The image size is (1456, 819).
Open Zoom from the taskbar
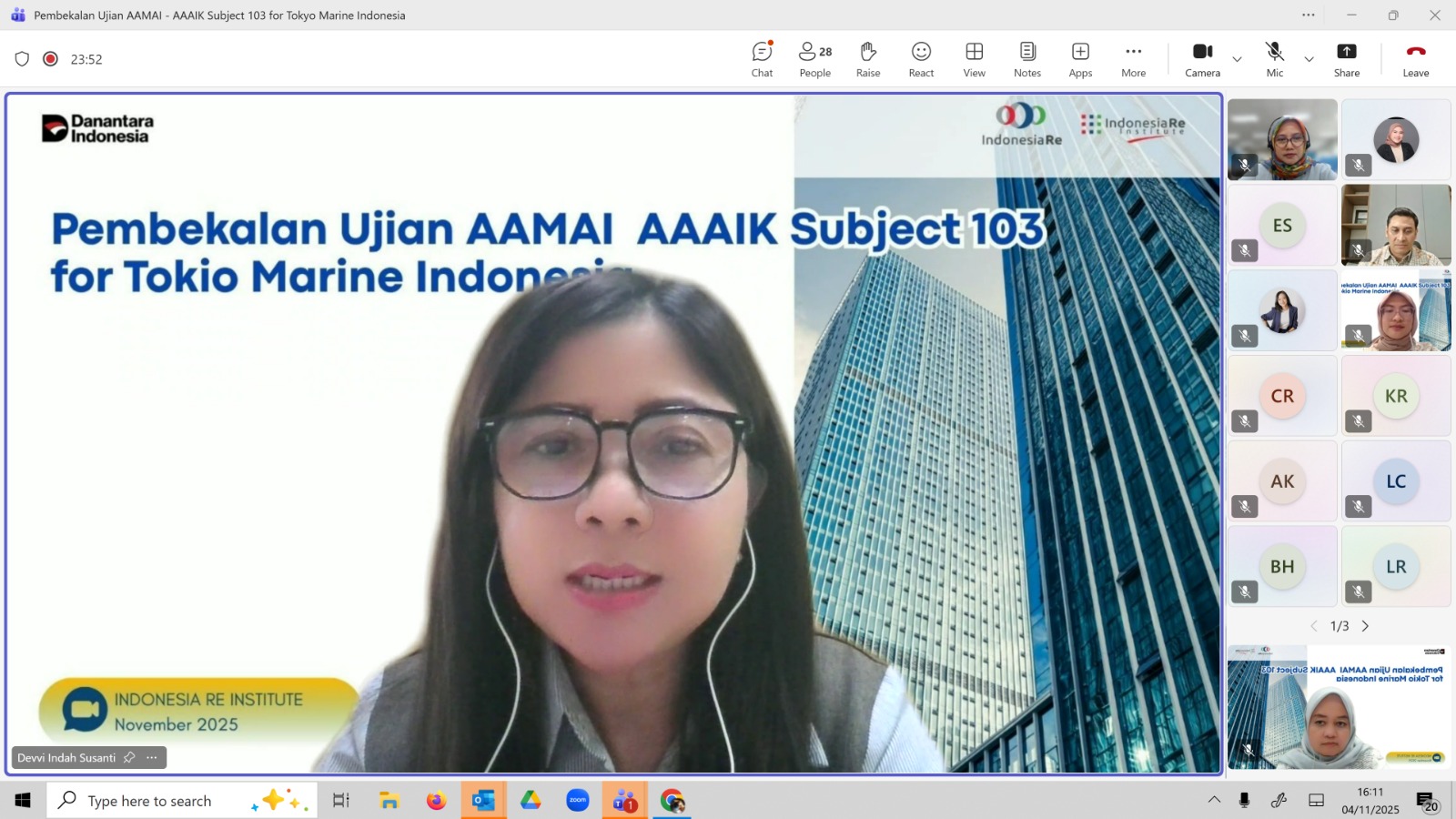click(x=577, y=801)
